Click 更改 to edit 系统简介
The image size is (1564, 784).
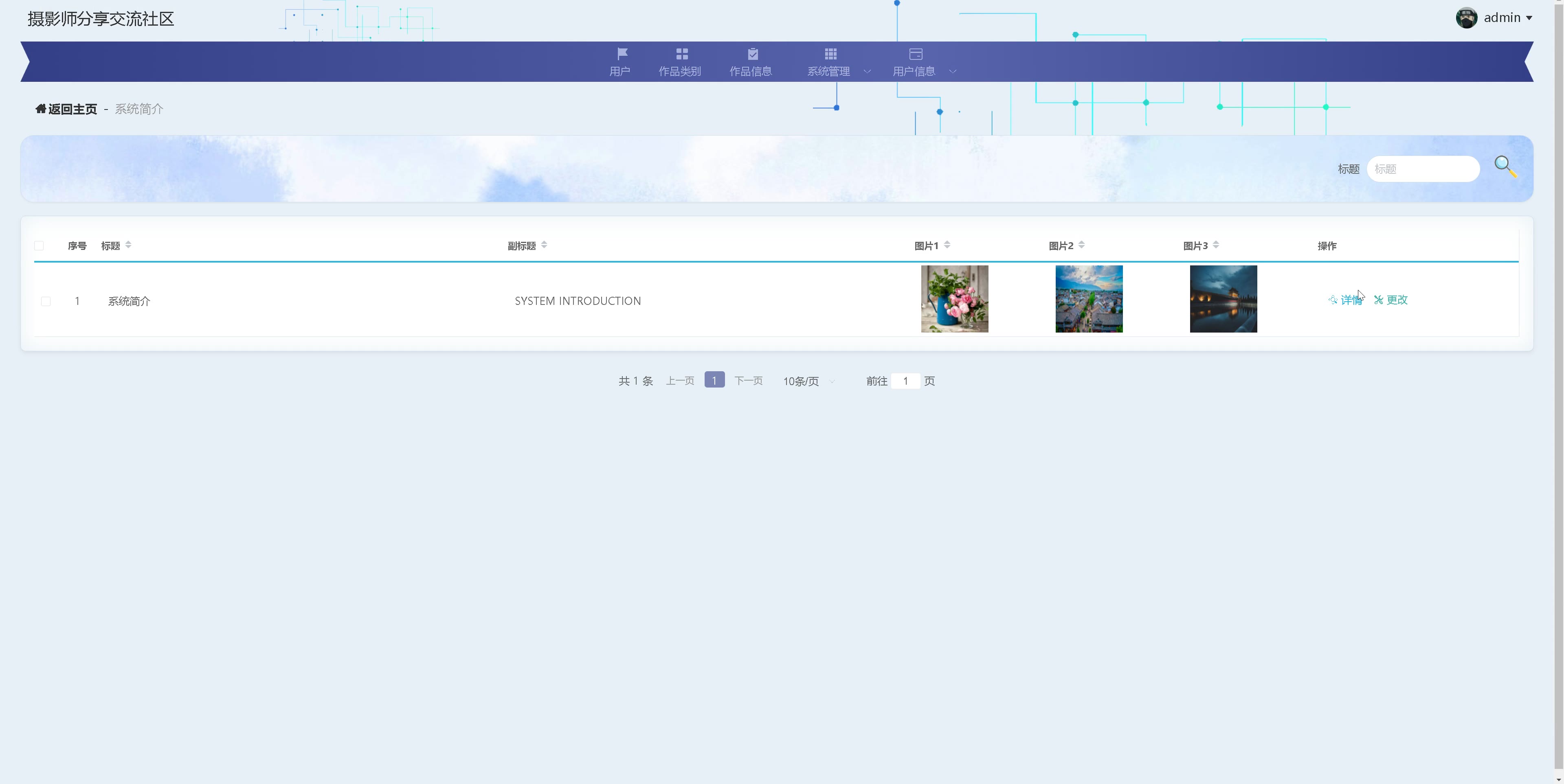1391,300
